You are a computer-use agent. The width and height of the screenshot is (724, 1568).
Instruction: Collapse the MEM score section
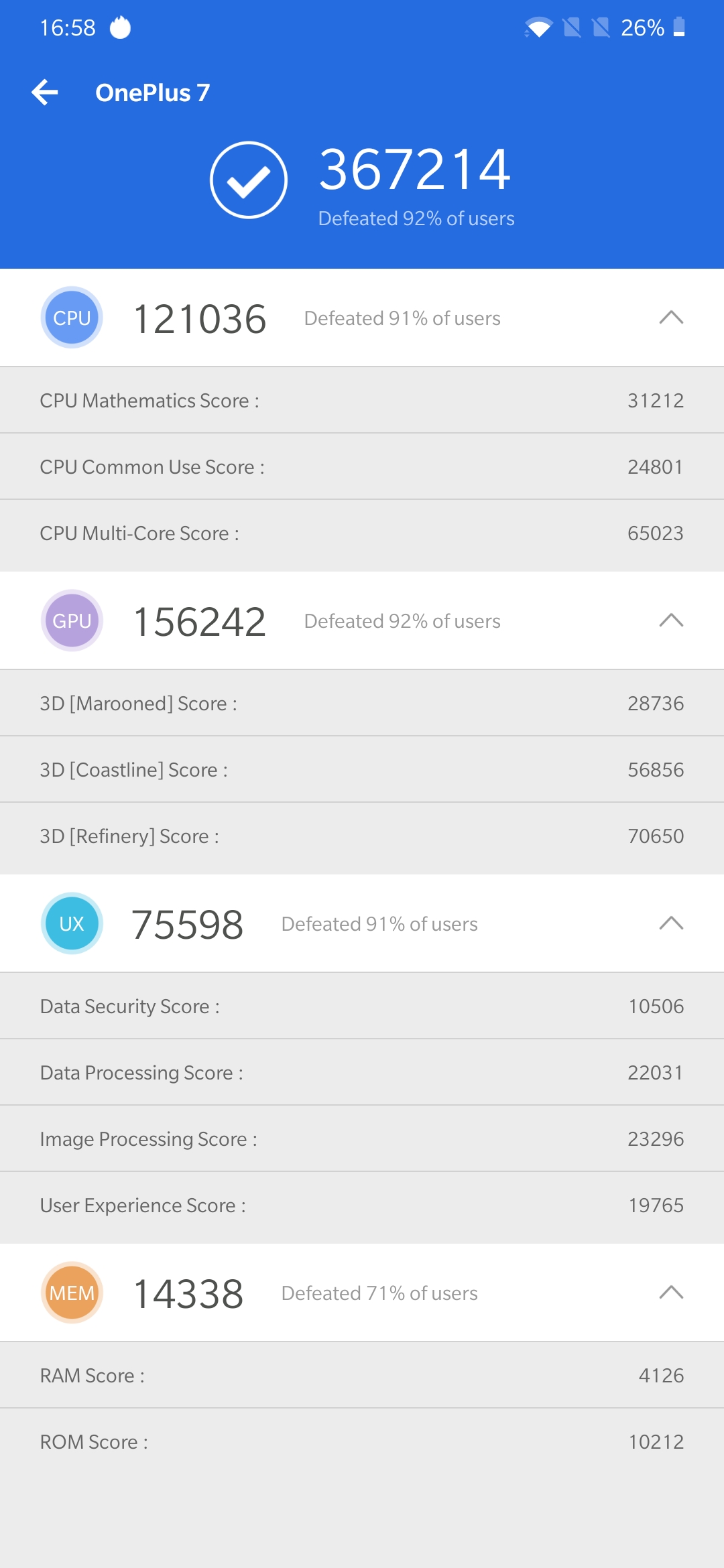click(x=671, y=1293)
